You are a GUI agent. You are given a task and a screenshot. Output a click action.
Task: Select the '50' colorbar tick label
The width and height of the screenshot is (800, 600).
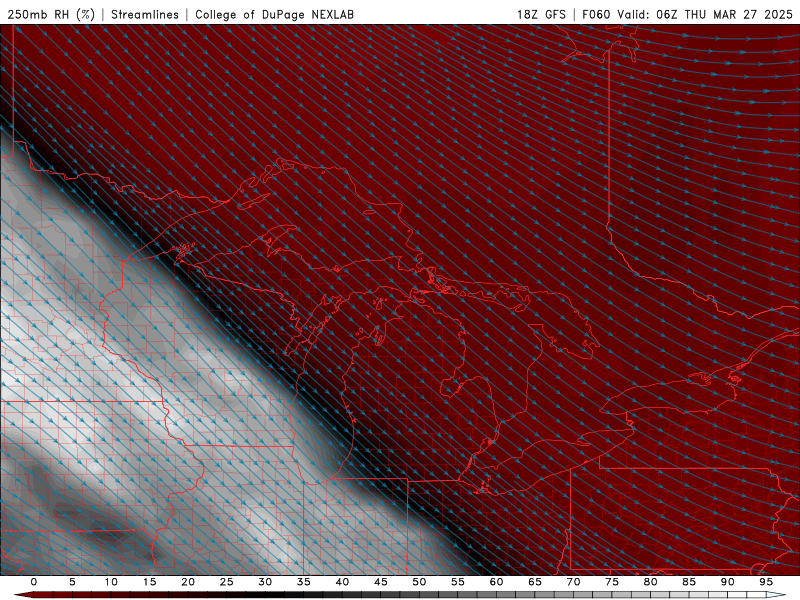(x=419, y=582)
